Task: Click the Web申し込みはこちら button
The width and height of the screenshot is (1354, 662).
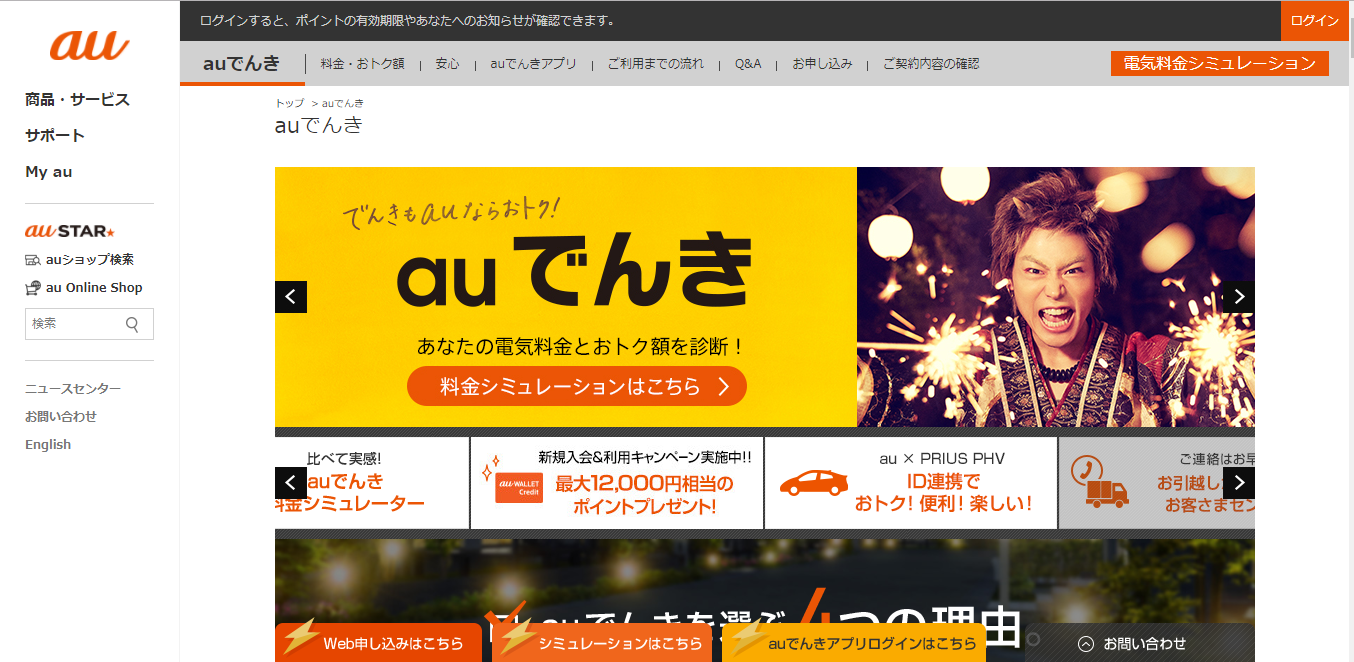Action: [379, 643]
